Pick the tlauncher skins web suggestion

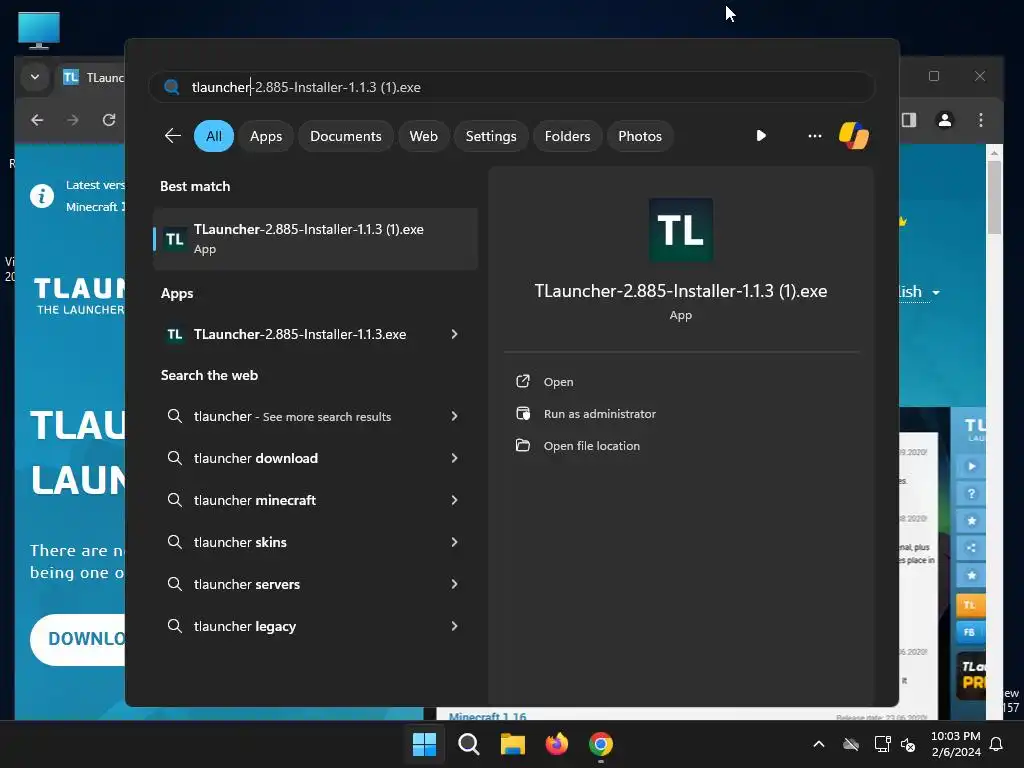tap(240, 542)
